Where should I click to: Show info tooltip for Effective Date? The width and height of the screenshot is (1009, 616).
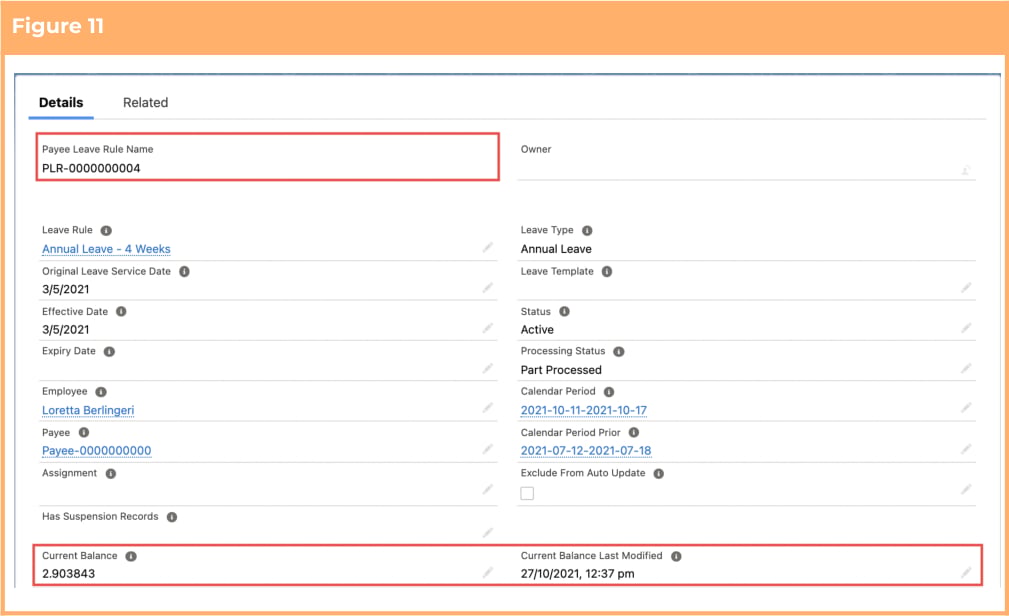click(121, 312)
